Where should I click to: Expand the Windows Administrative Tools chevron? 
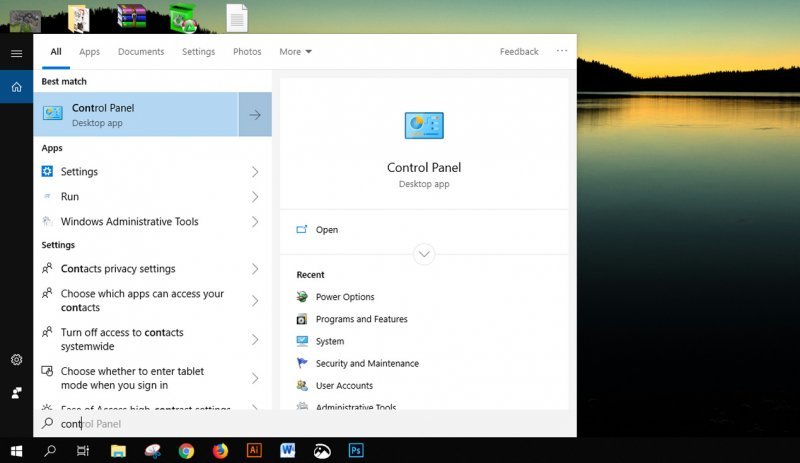point(255,222)
